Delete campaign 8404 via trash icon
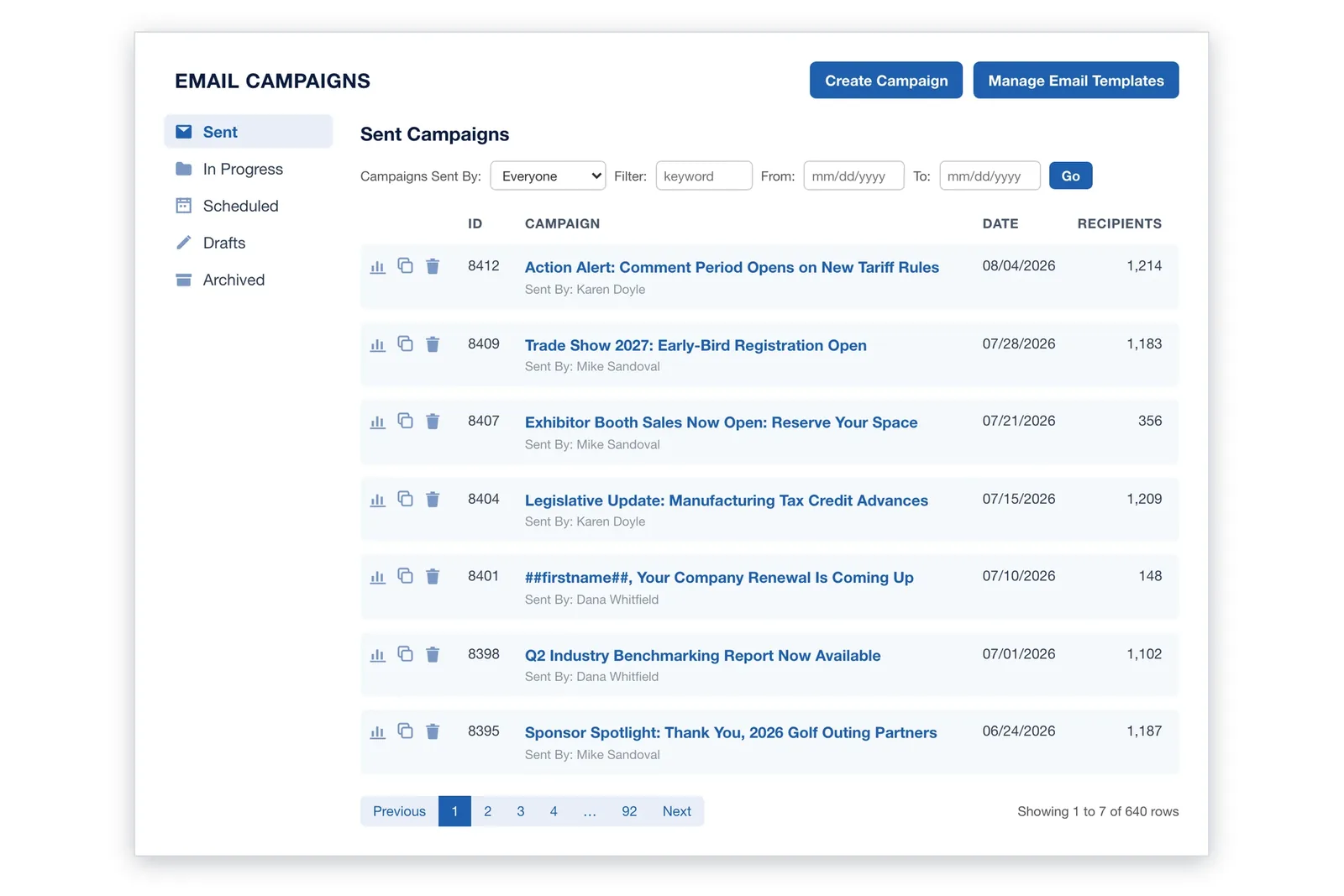The height and width of the screenshot is (896, 1344). click(x=433, y=500)
